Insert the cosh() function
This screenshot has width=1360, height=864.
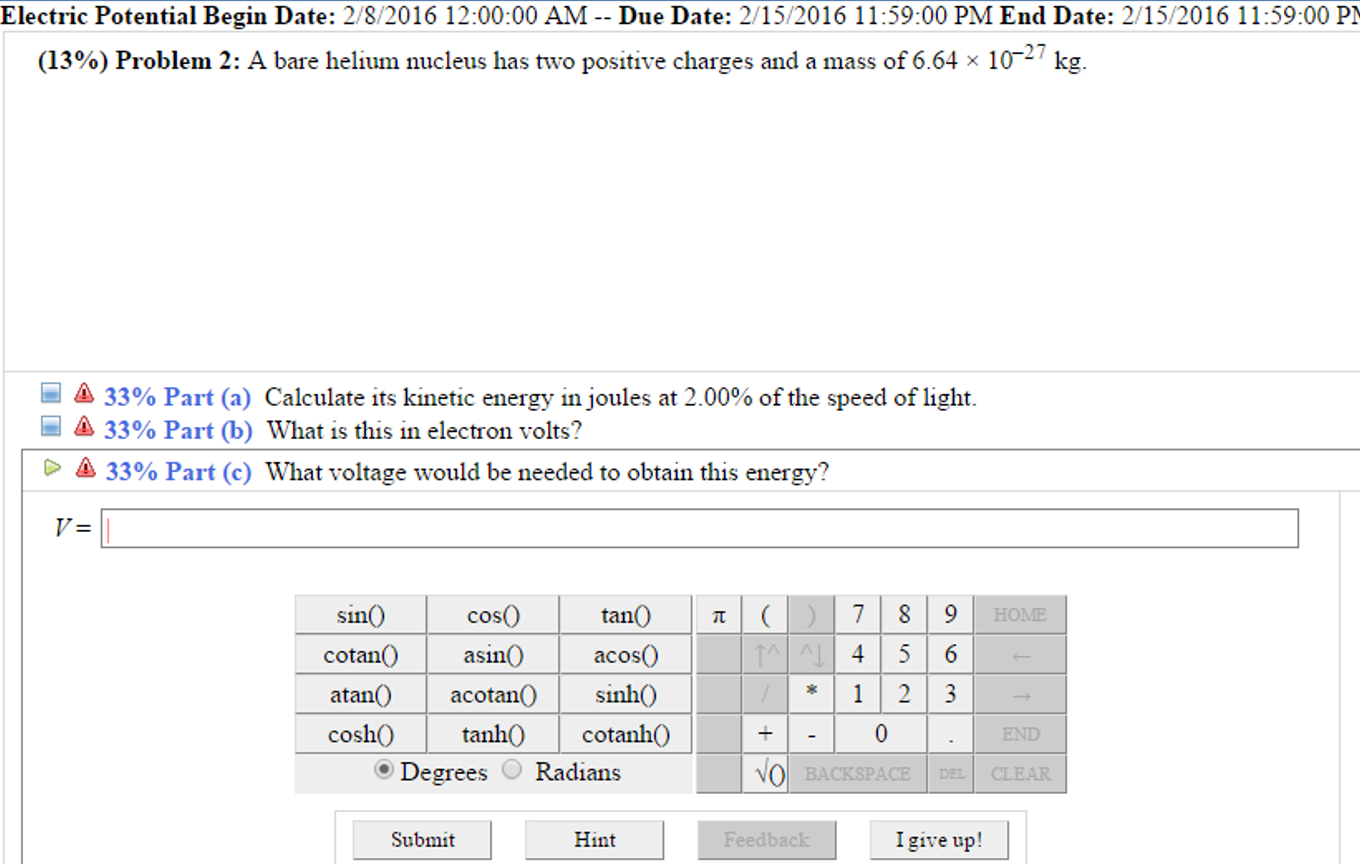[360, 734]
